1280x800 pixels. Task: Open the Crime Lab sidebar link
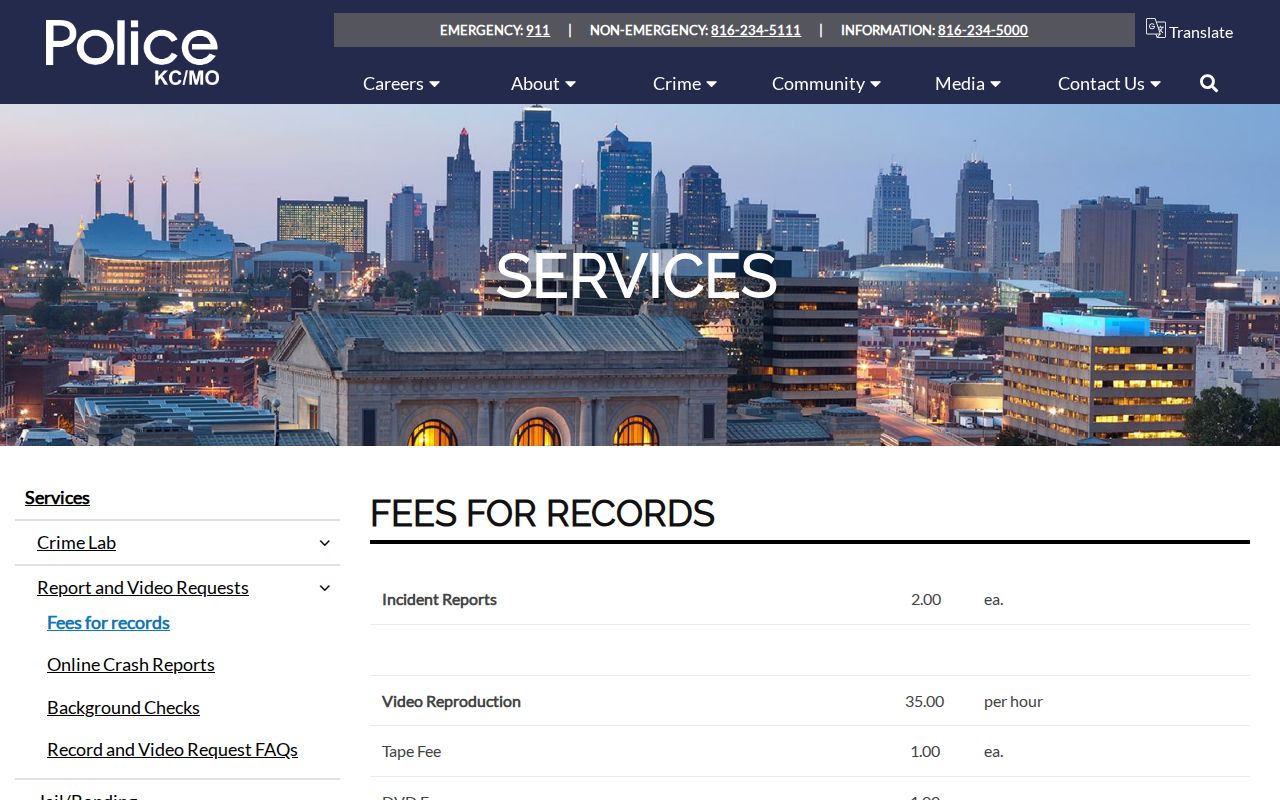[76, 543]
